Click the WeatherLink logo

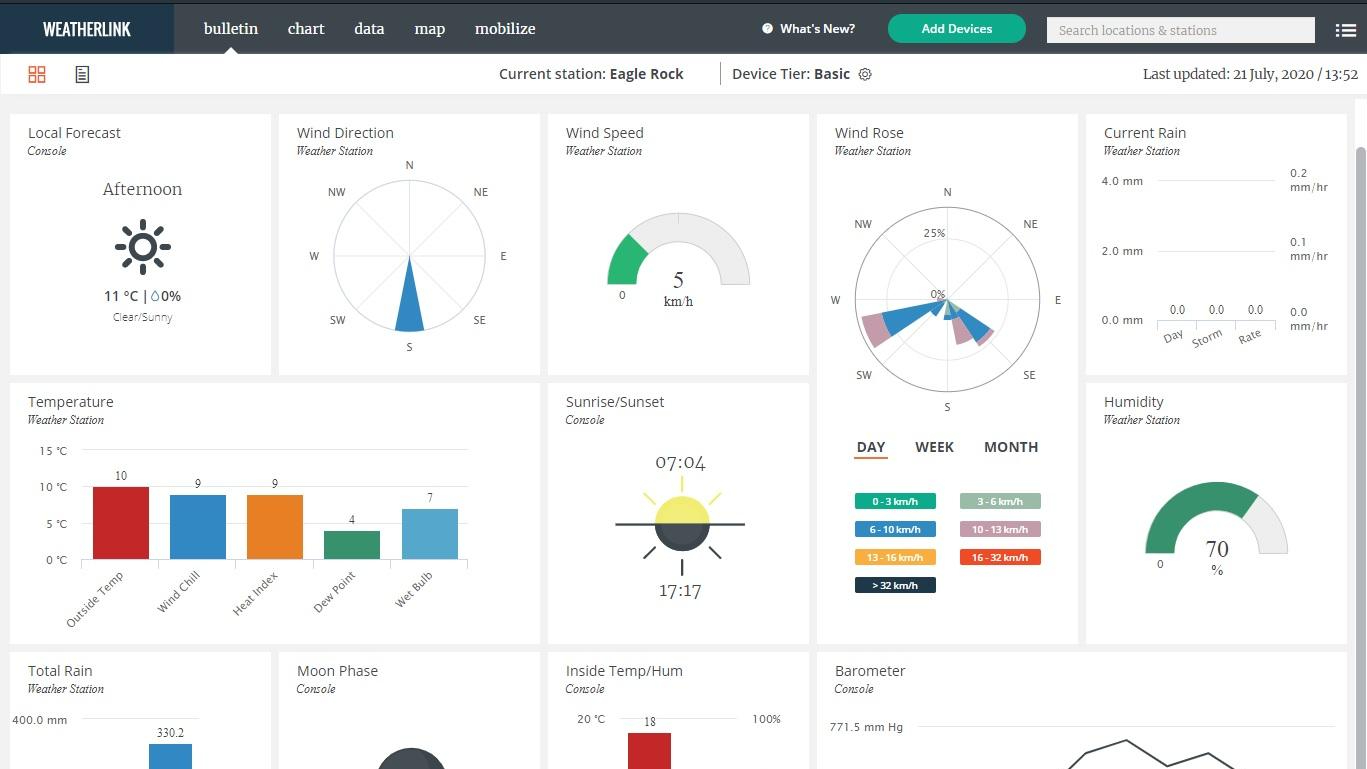(x=87, y=29)
